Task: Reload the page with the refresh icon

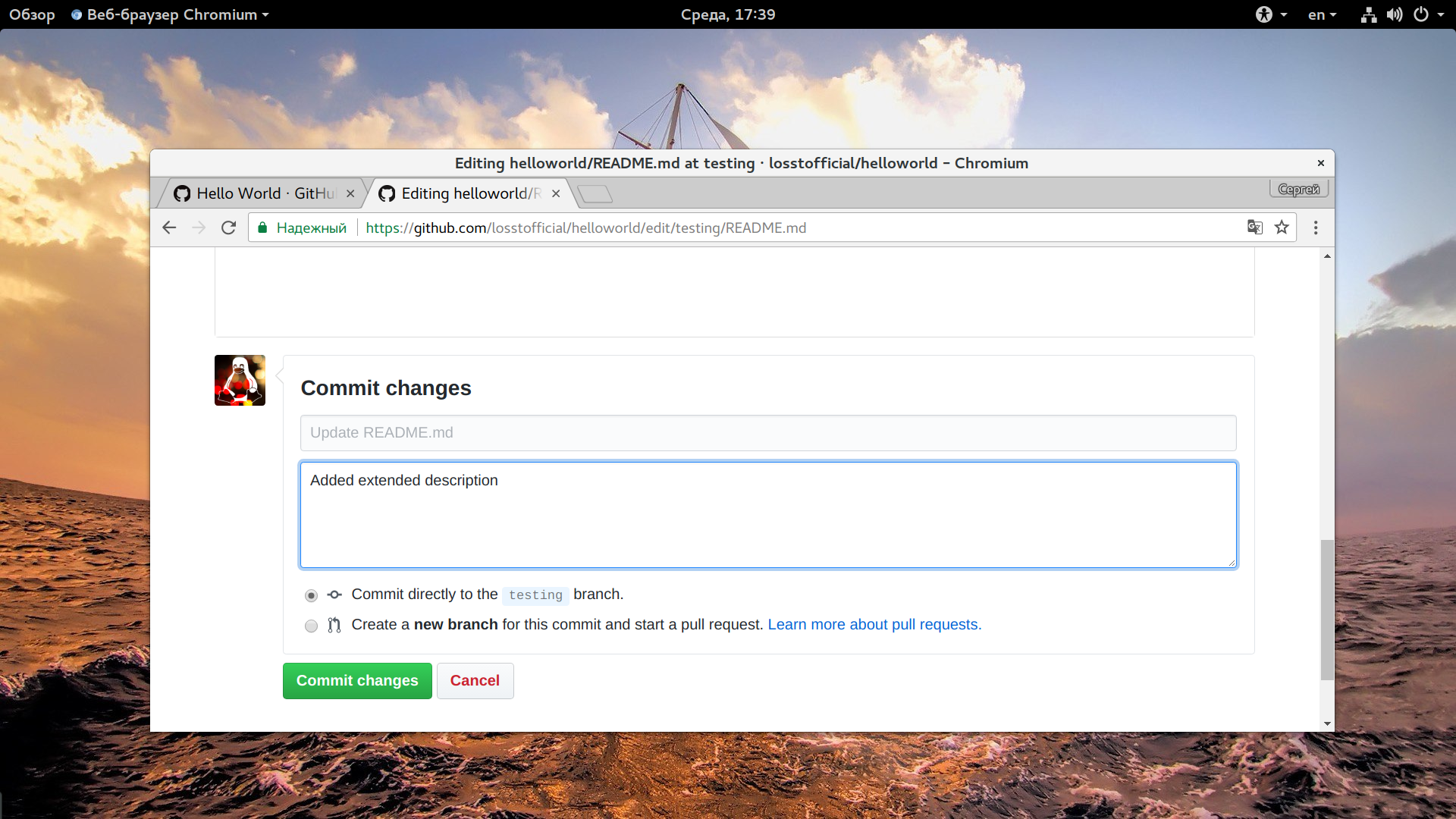Action: 228,227
